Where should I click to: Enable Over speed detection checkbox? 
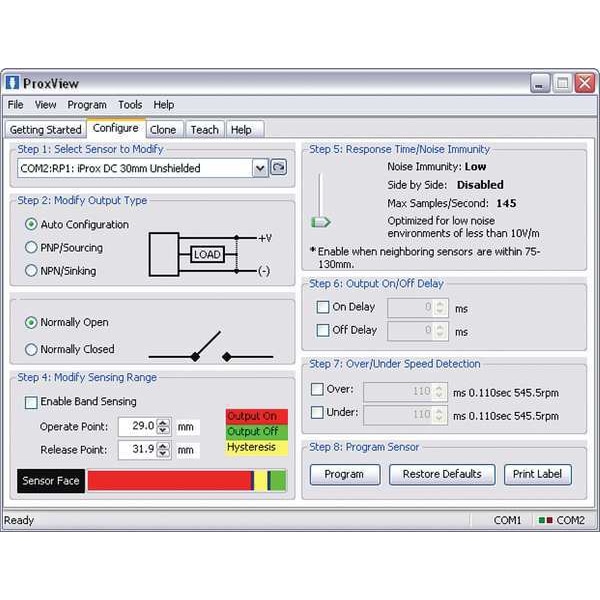pyautogui.click(x=317, y=389)
